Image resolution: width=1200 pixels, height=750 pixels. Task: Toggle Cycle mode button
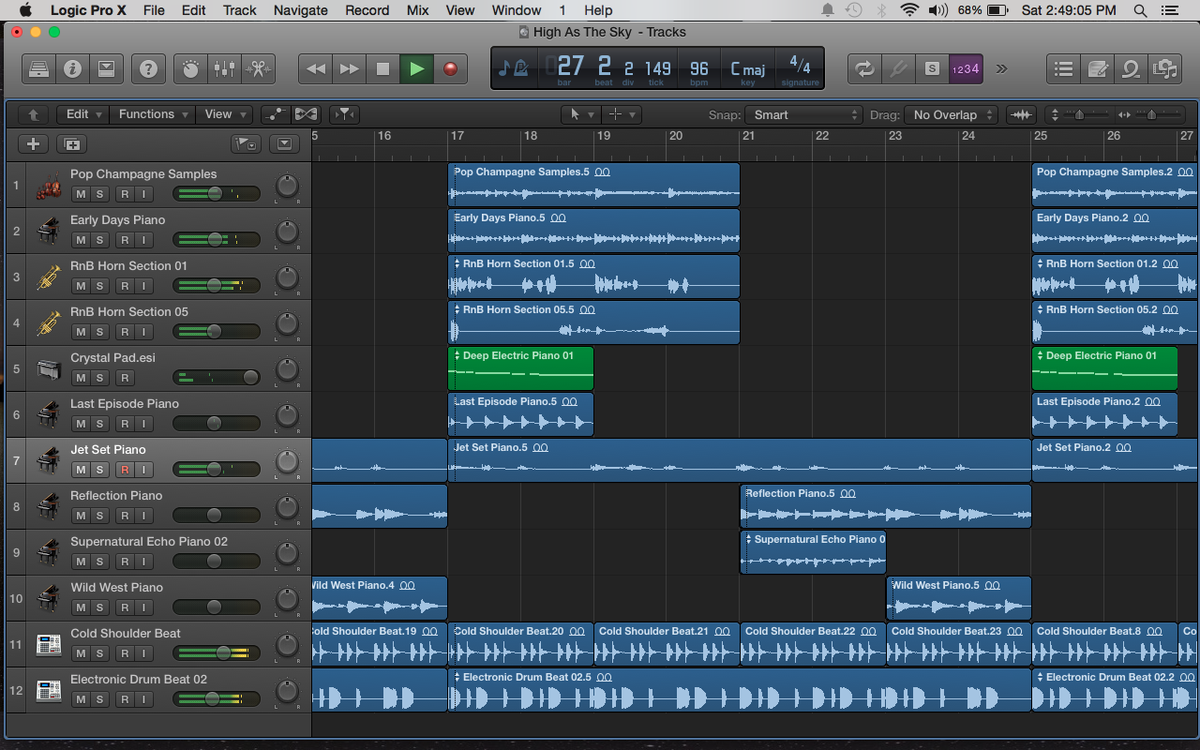tap(864, 69)
